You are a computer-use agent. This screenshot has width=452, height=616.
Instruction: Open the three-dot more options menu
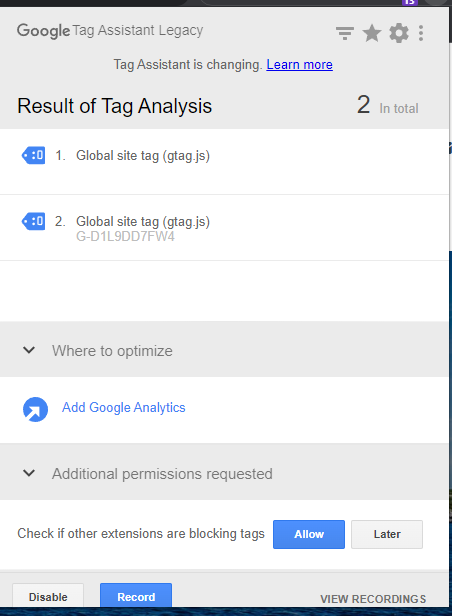tap(421, 33)
